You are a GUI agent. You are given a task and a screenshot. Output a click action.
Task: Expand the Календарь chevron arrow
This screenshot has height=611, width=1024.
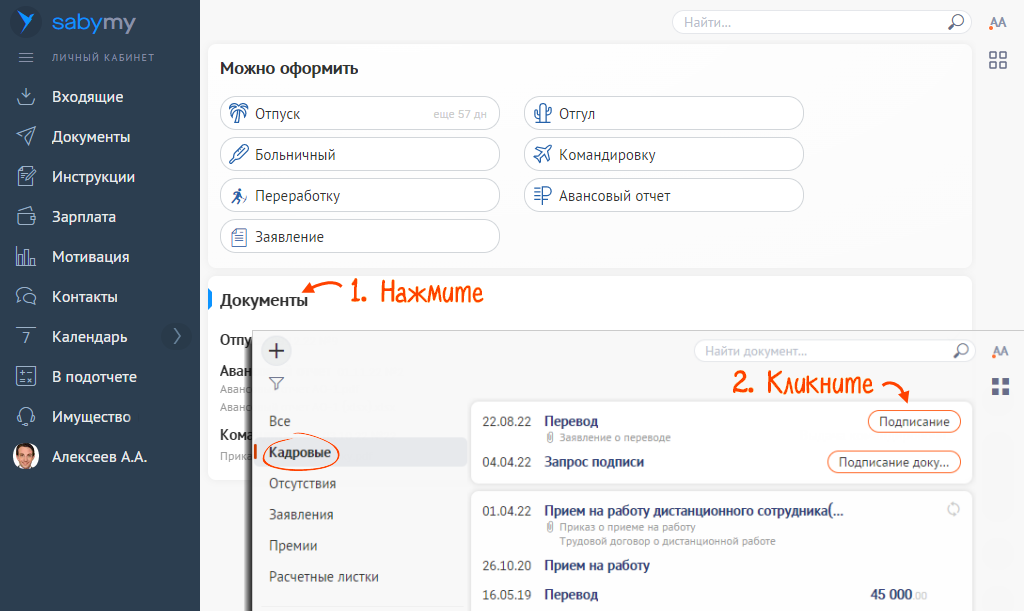(177, 337)
